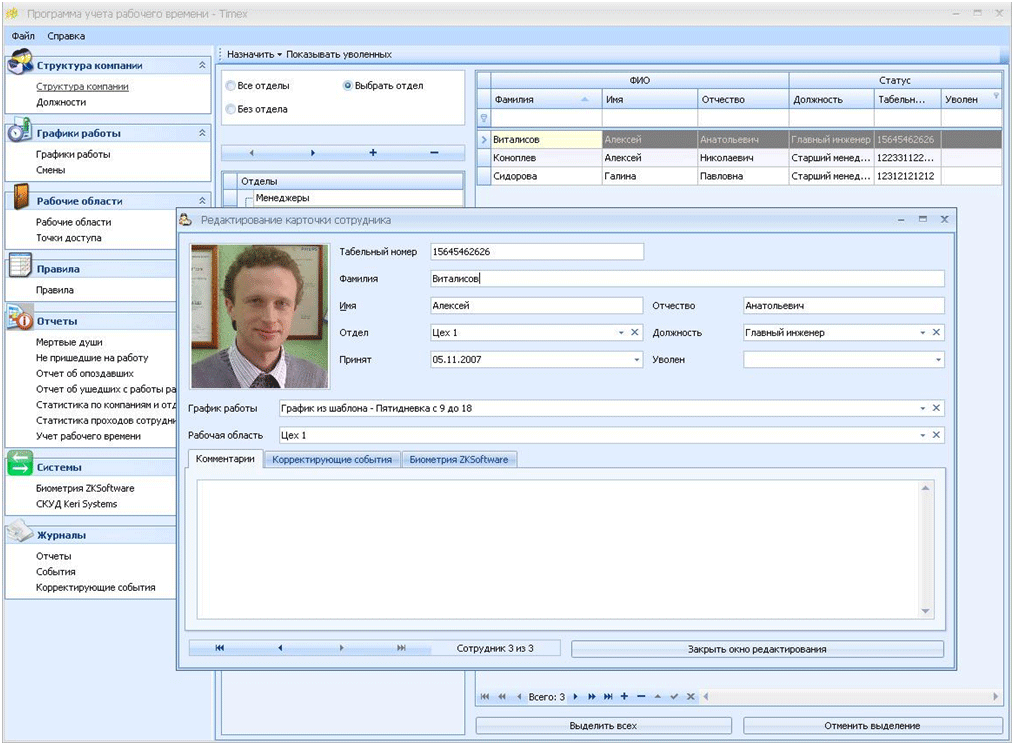Viewport: 1014px width, 745px height.
Task: Go to previous department arrow
Action: tap(252, 153)
